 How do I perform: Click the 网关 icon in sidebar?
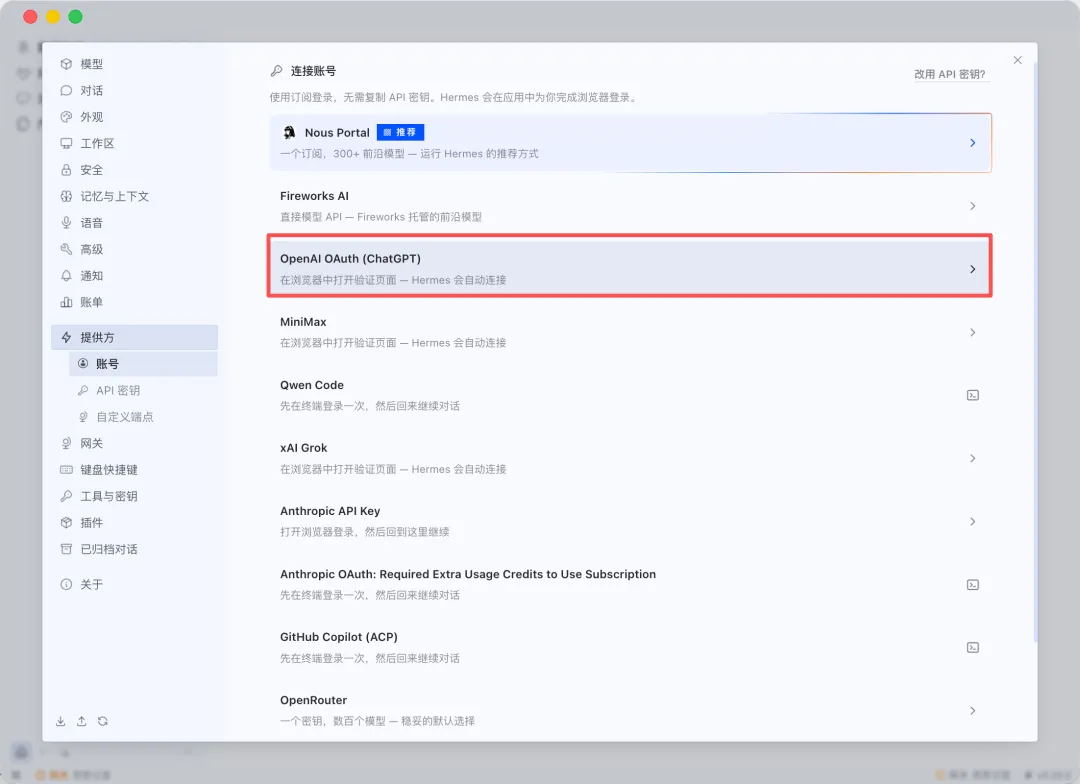click(x=66, y=444)
